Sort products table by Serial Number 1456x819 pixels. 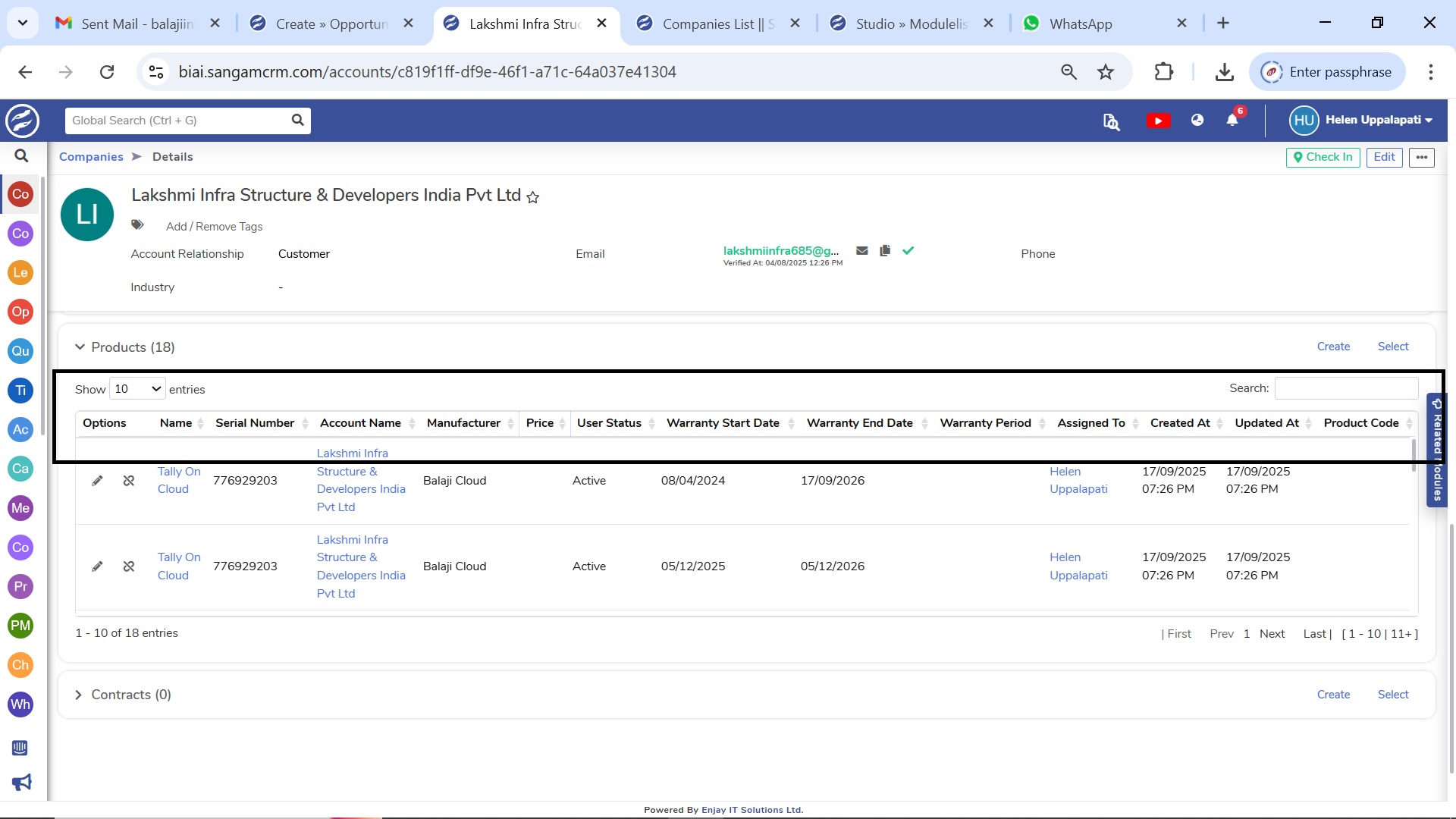pyautogui.click(x=255, y=423)
